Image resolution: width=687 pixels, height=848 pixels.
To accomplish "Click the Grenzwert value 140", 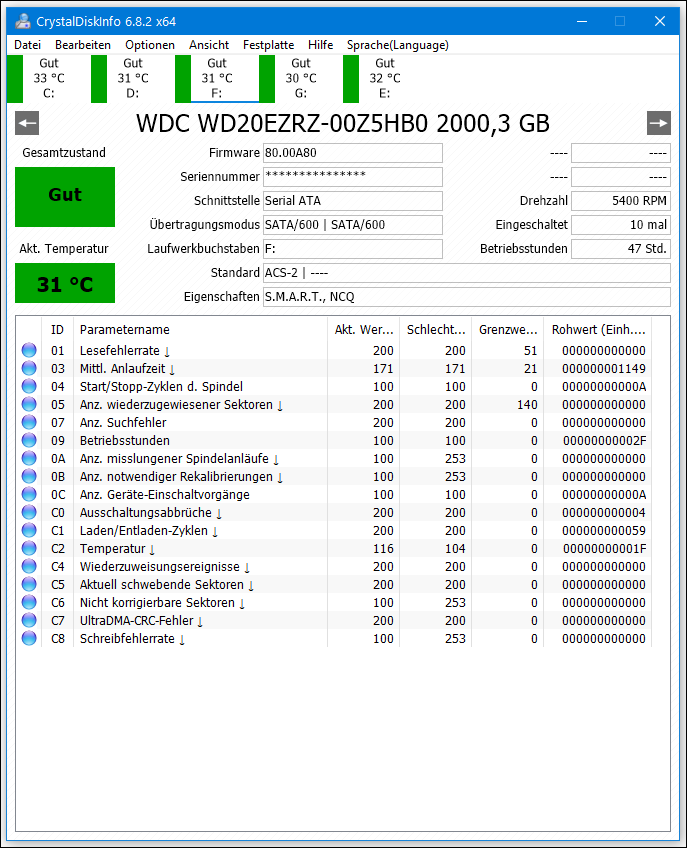I will 527,404.
